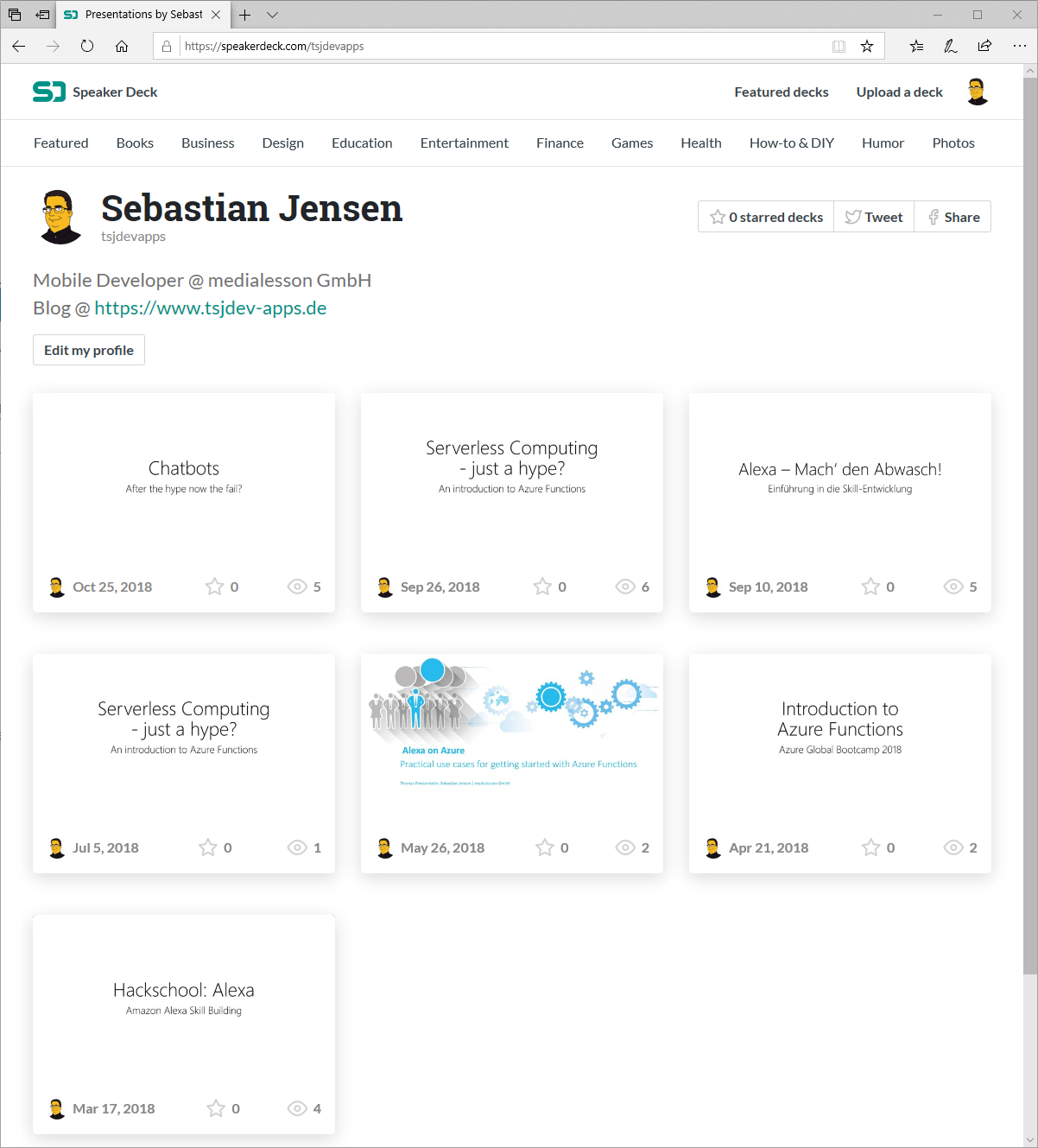Click the browser refresh icon
The height and width of the screenshot is (1148, 1038).
click(87, 46)
